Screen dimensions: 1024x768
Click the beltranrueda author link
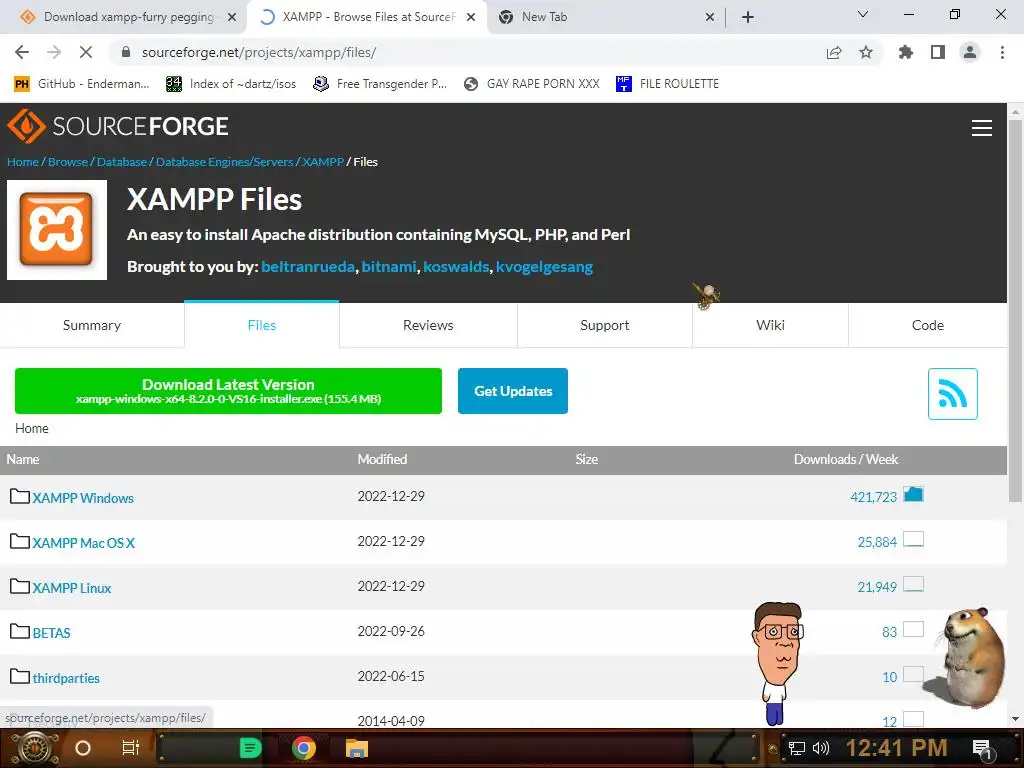coord(308,266)
